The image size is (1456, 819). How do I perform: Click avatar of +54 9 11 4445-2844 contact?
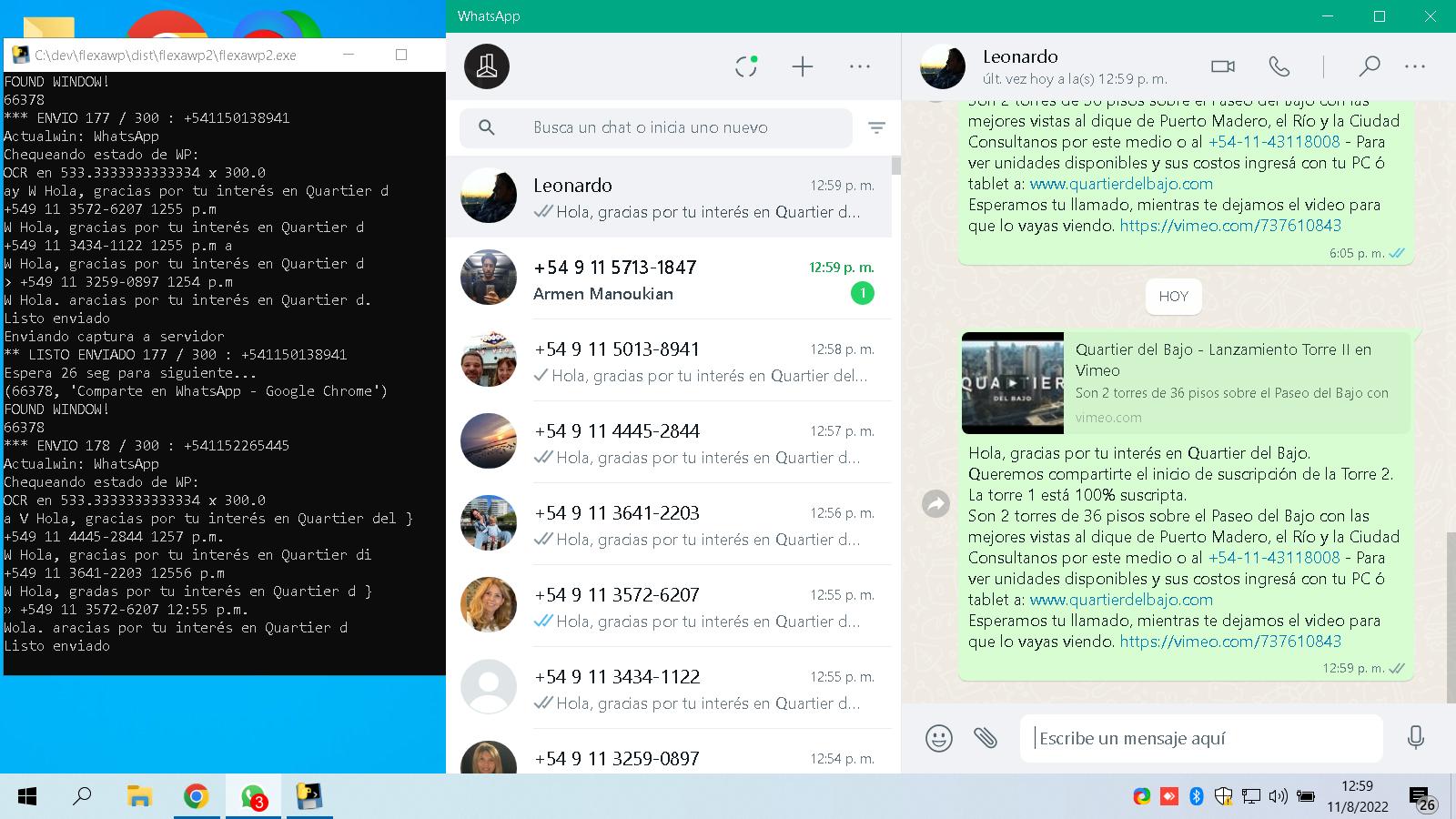[x=489, y=441]
